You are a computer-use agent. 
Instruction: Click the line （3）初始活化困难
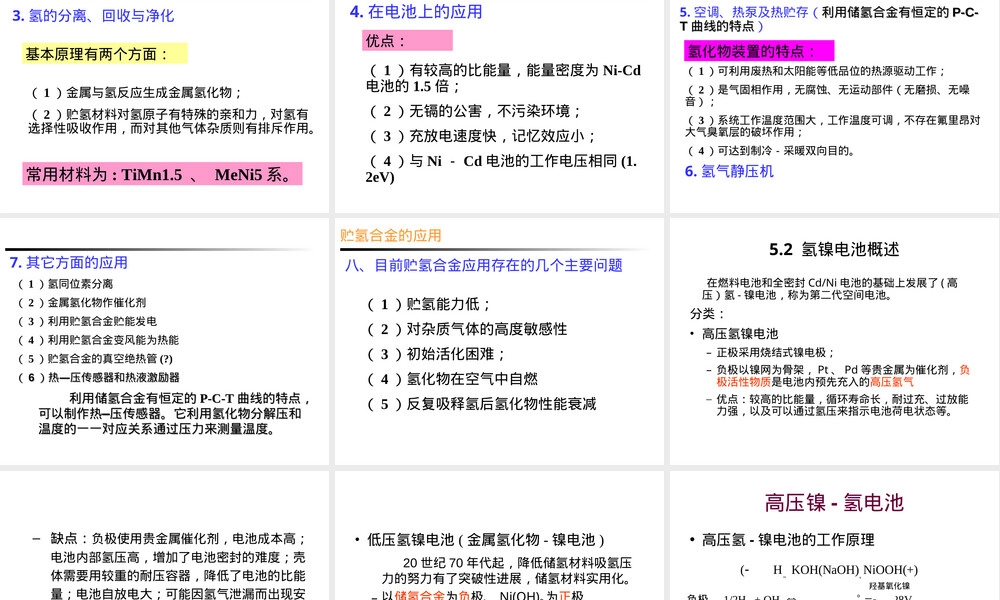click(x=437, y=354)
